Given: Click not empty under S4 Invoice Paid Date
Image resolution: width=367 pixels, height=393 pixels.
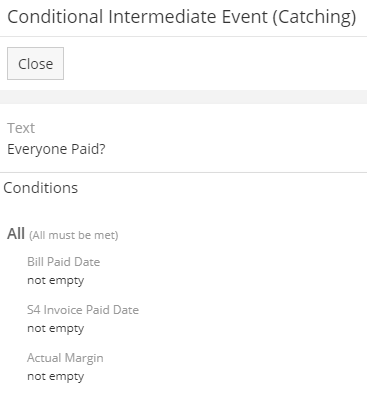Looking at the screenshot, I should (x=56, y=329).
